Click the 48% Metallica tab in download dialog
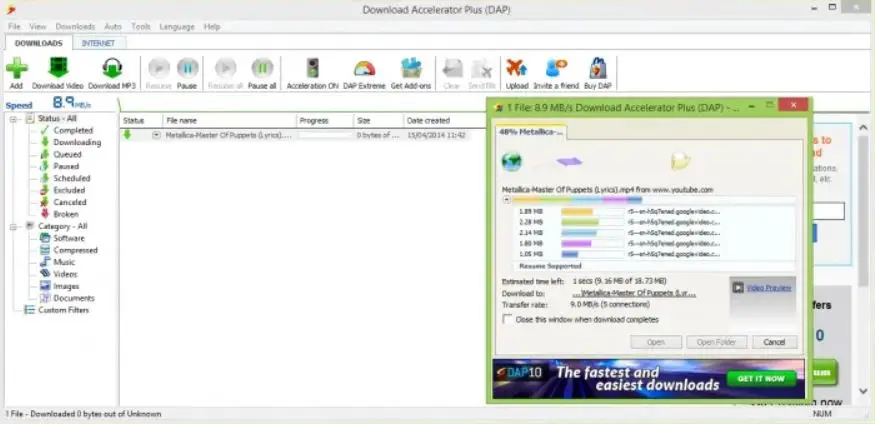 pyautogui.click(x=531, y=132)
